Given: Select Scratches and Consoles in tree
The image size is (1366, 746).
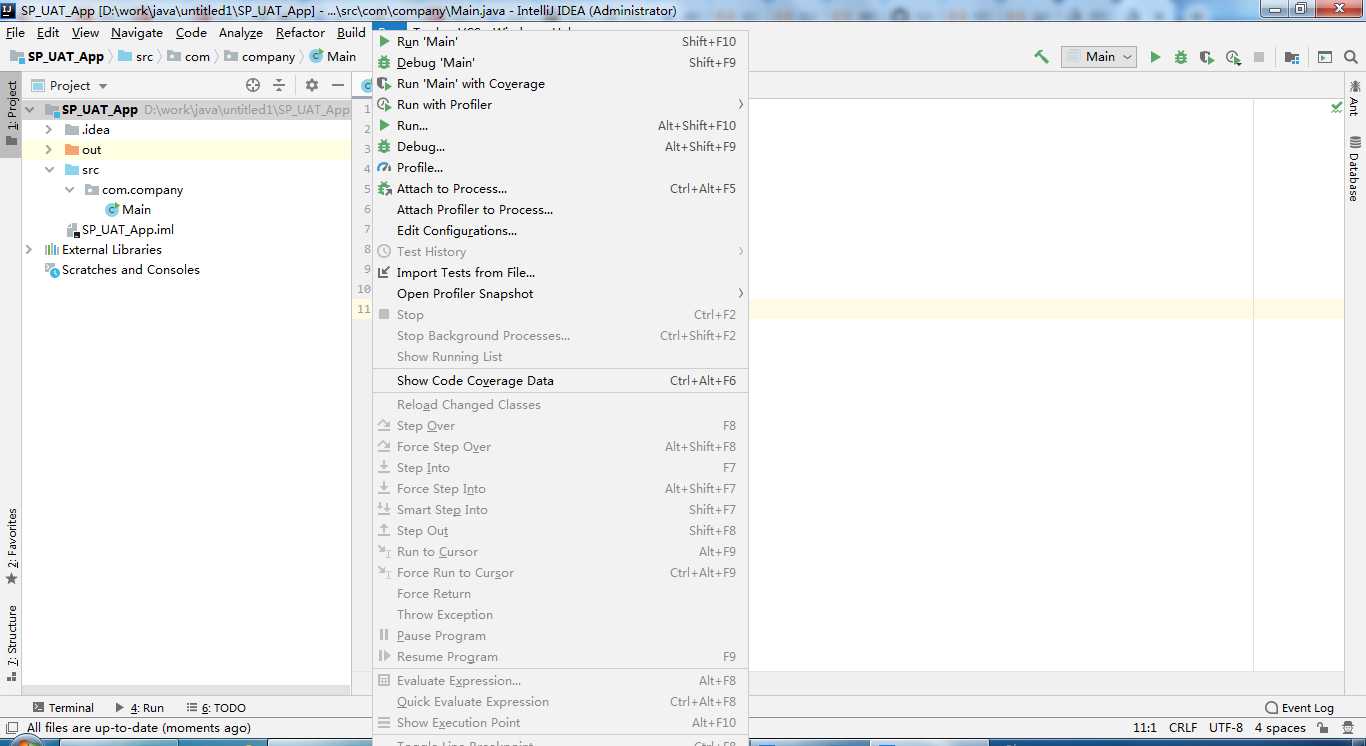Looking at the screenshot, I should (122, 269).
